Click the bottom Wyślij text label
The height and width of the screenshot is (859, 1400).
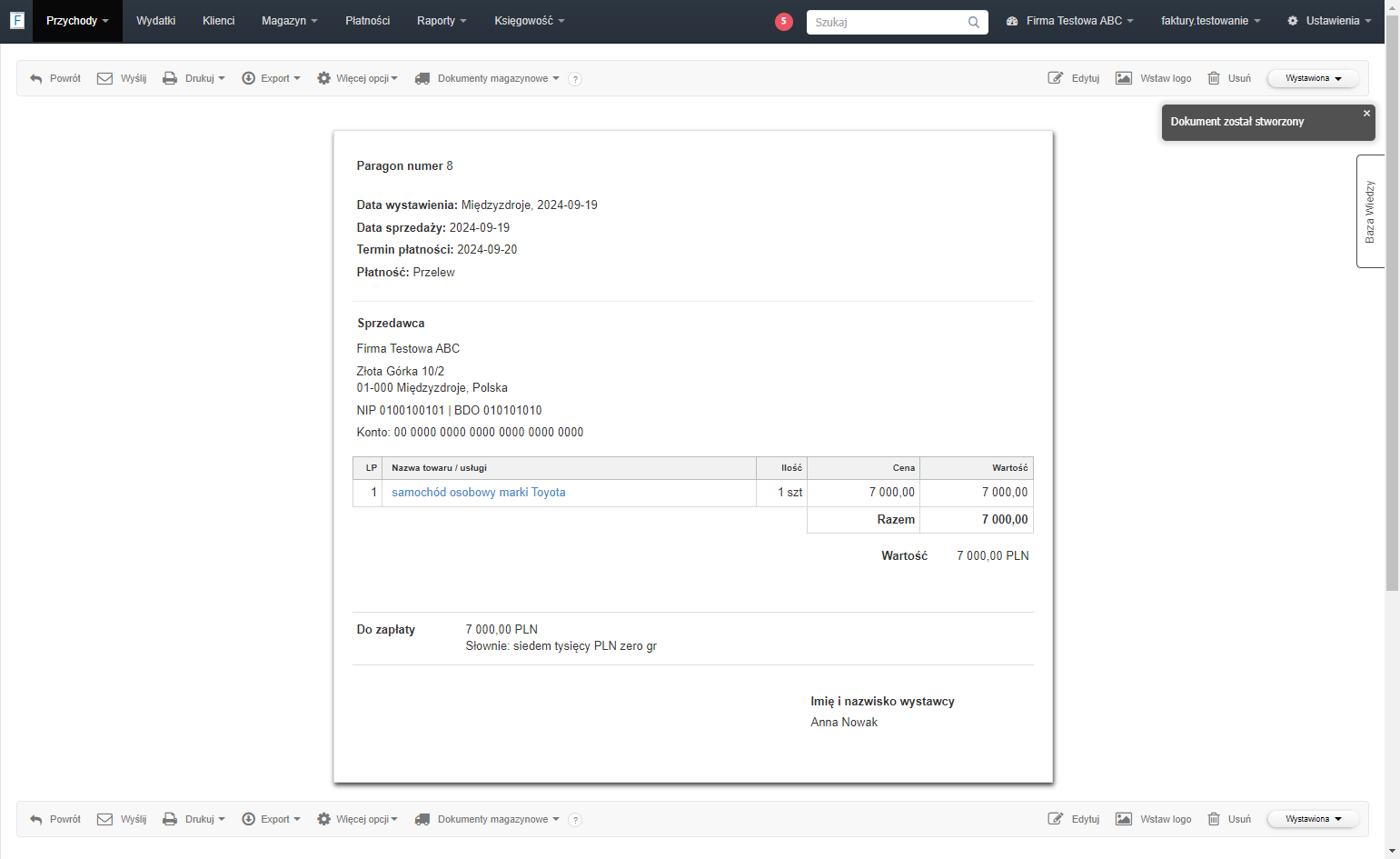click(134, 820)
